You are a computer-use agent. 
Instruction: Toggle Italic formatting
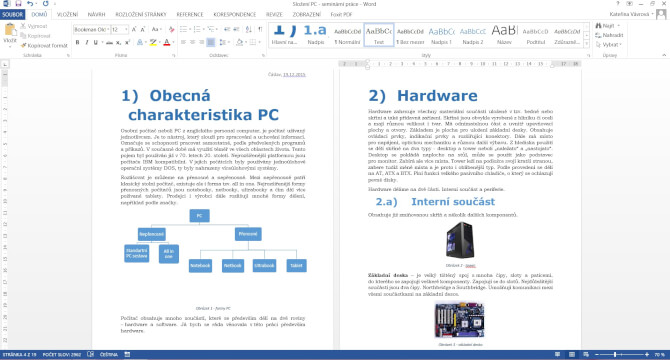pos(87,42)
